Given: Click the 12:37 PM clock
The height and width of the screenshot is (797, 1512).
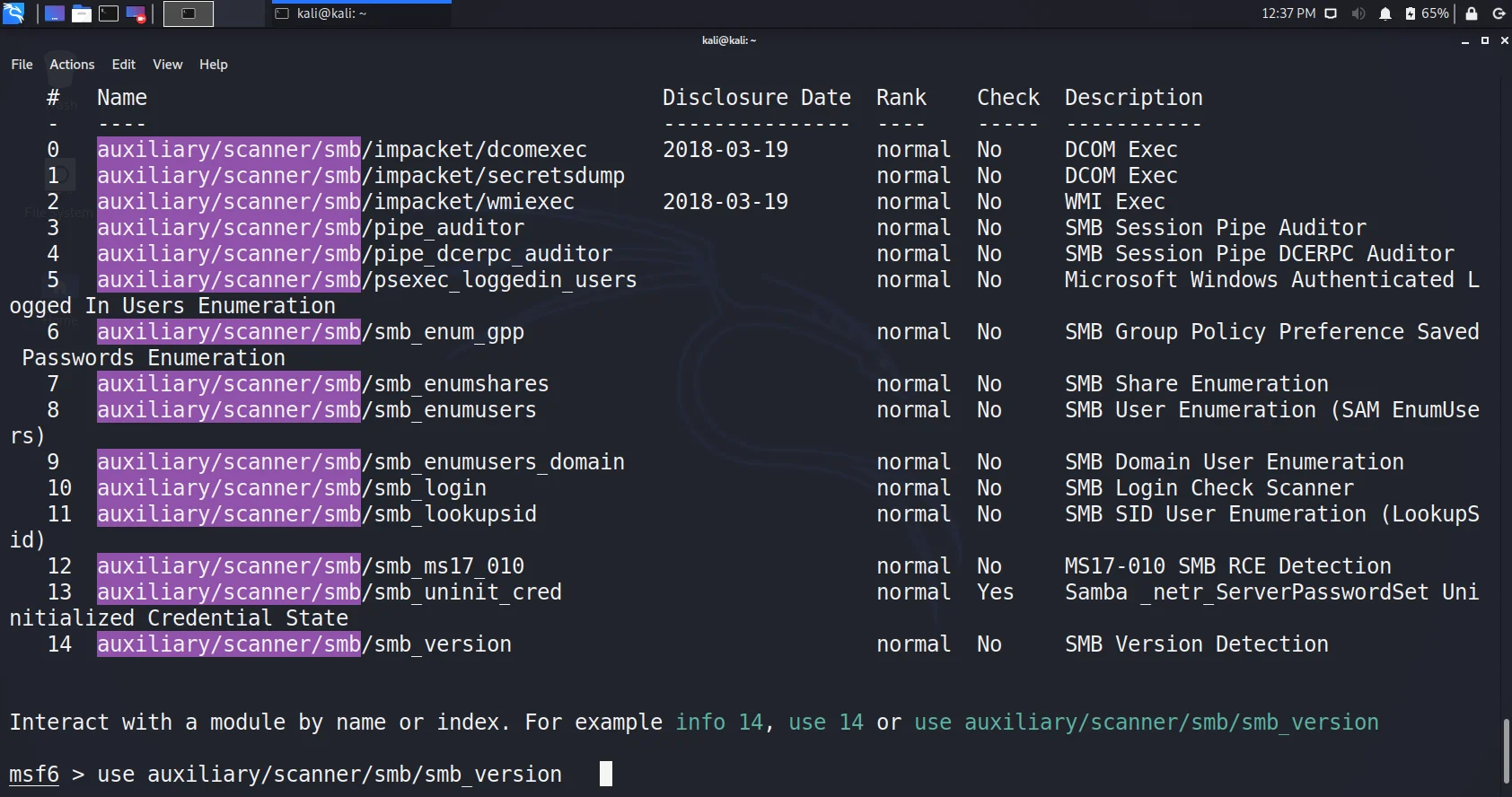Looking at the screenshot, I should click(1288, 13).
